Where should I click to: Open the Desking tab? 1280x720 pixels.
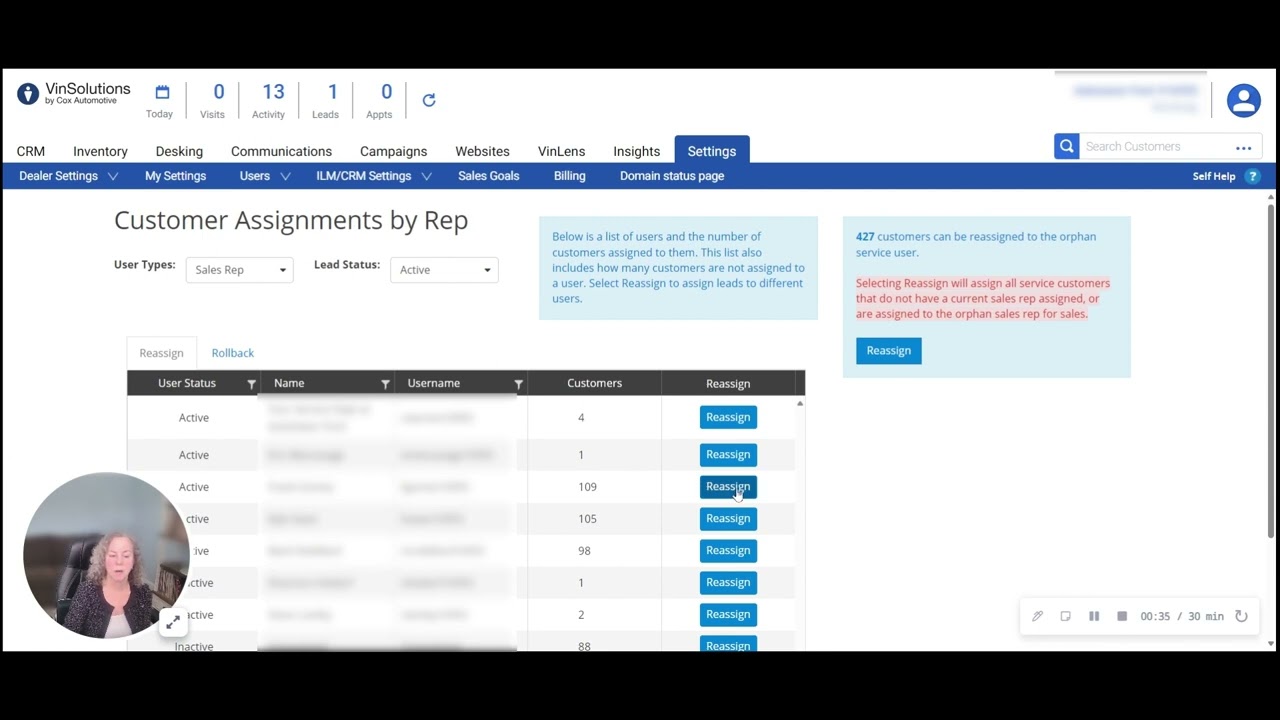(x=179, y=151)
